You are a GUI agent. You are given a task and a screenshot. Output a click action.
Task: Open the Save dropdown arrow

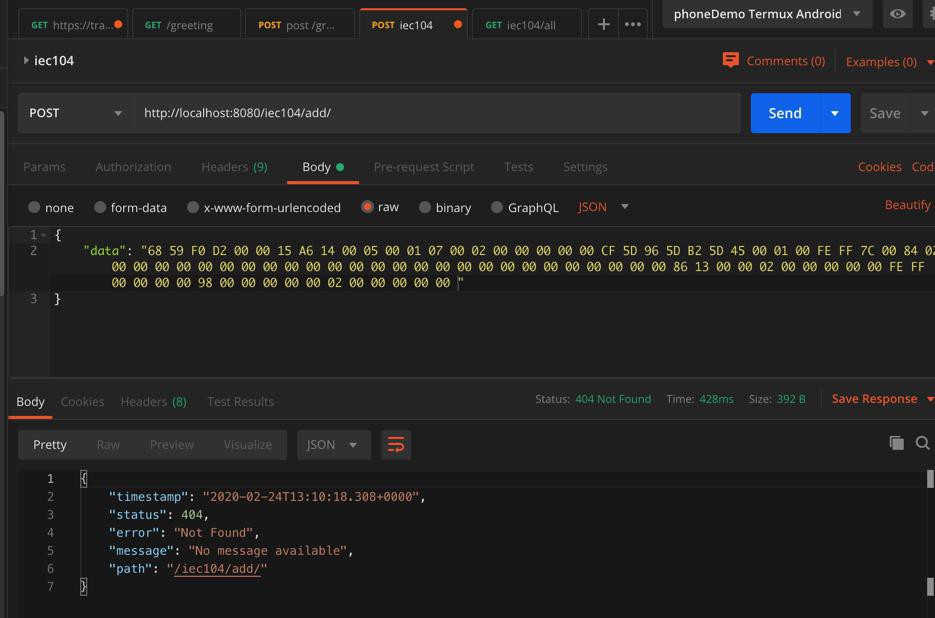924,113
